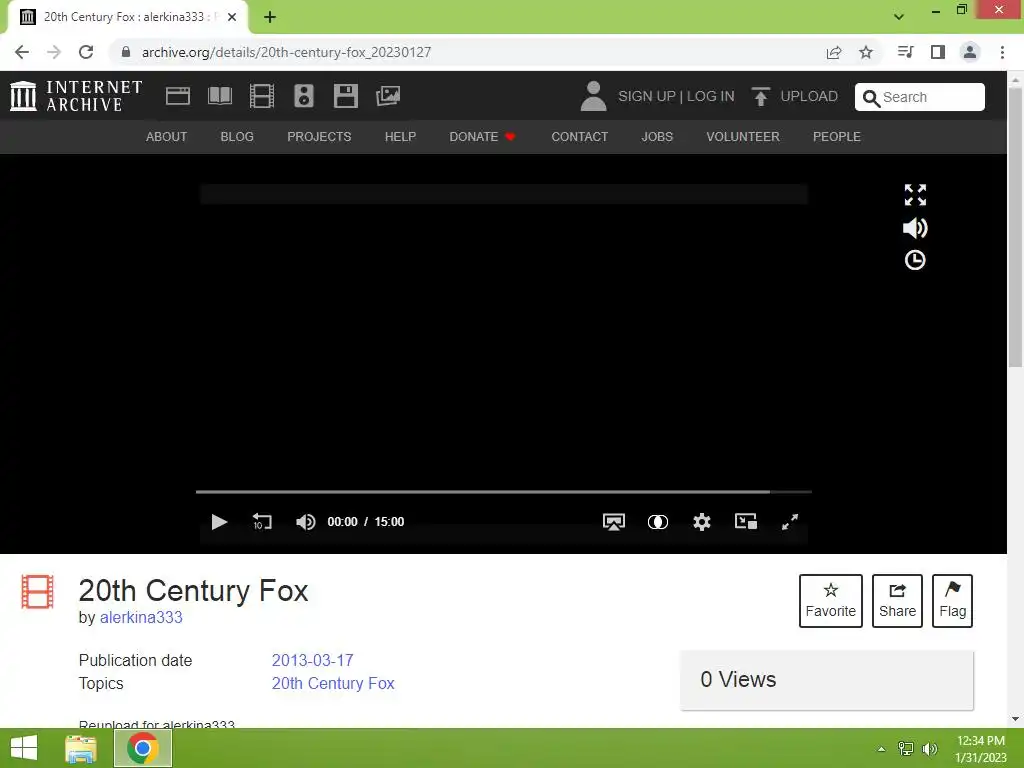
Task: Open the Texts book icon
Action: (x=219, y=96)
